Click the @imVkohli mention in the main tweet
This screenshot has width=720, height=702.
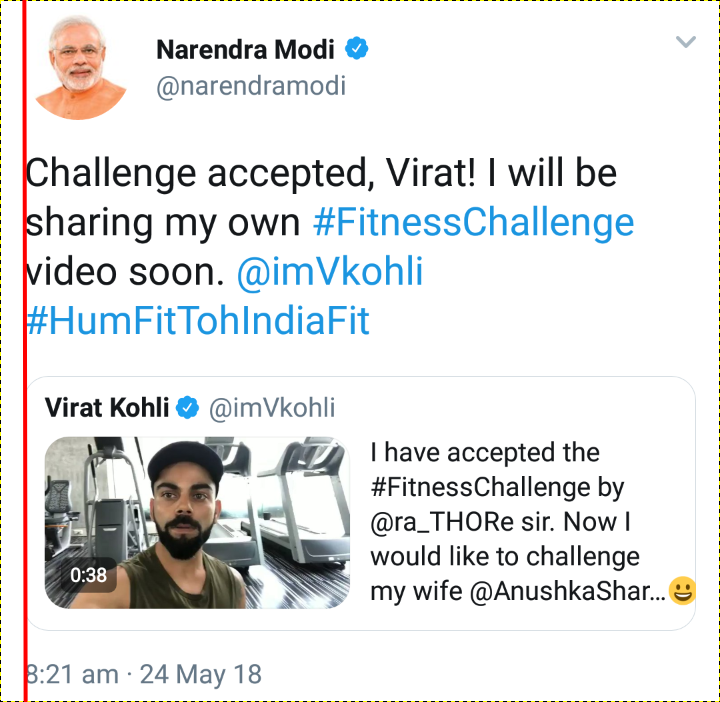tap(330, 272)
